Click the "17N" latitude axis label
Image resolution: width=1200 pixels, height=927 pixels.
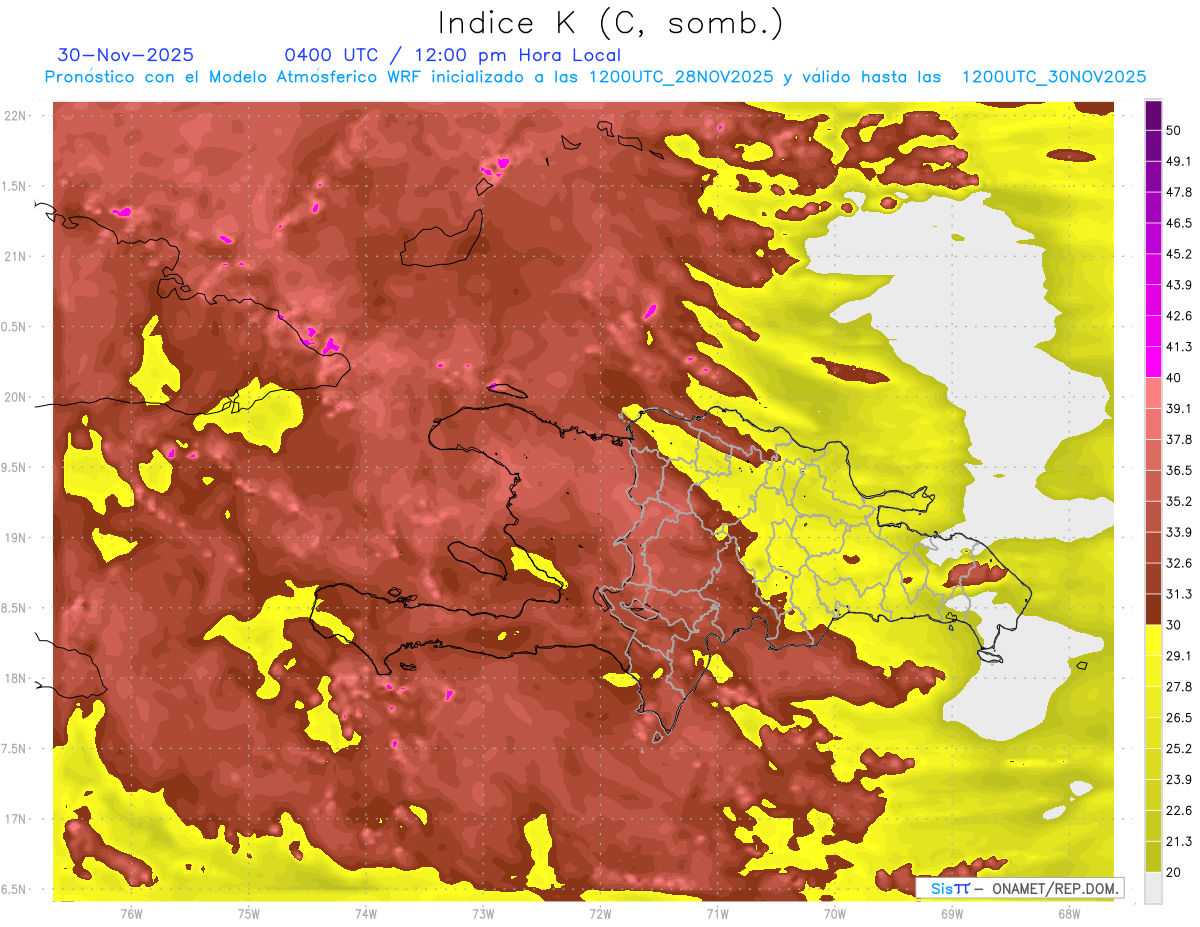[15, 819]
